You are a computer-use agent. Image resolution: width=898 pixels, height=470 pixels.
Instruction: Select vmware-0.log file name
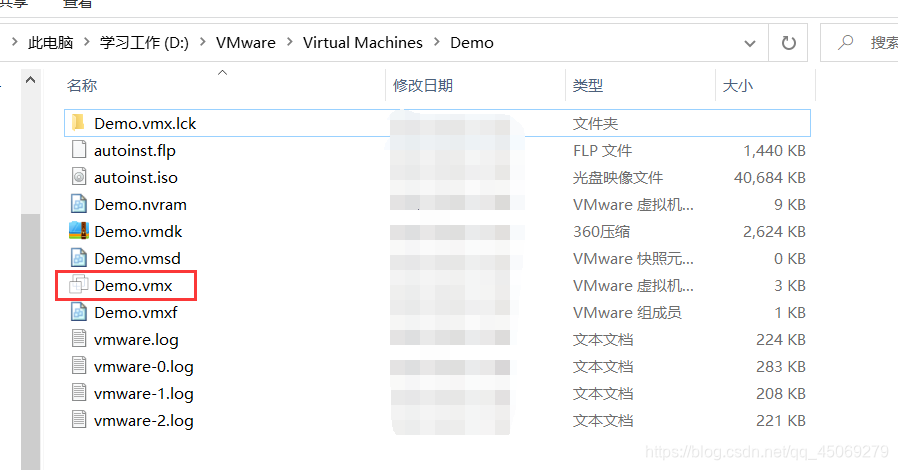point(144,366)
